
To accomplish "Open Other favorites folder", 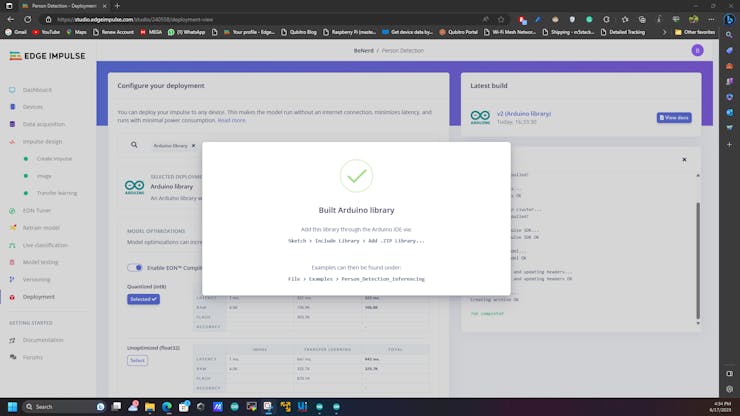I will pos(695,32).
